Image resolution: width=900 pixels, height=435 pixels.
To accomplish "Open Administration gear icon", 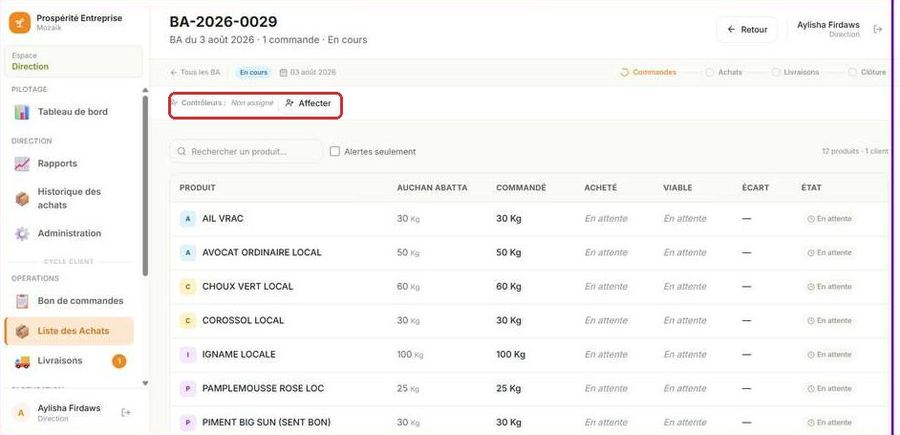I will [22, 234].
